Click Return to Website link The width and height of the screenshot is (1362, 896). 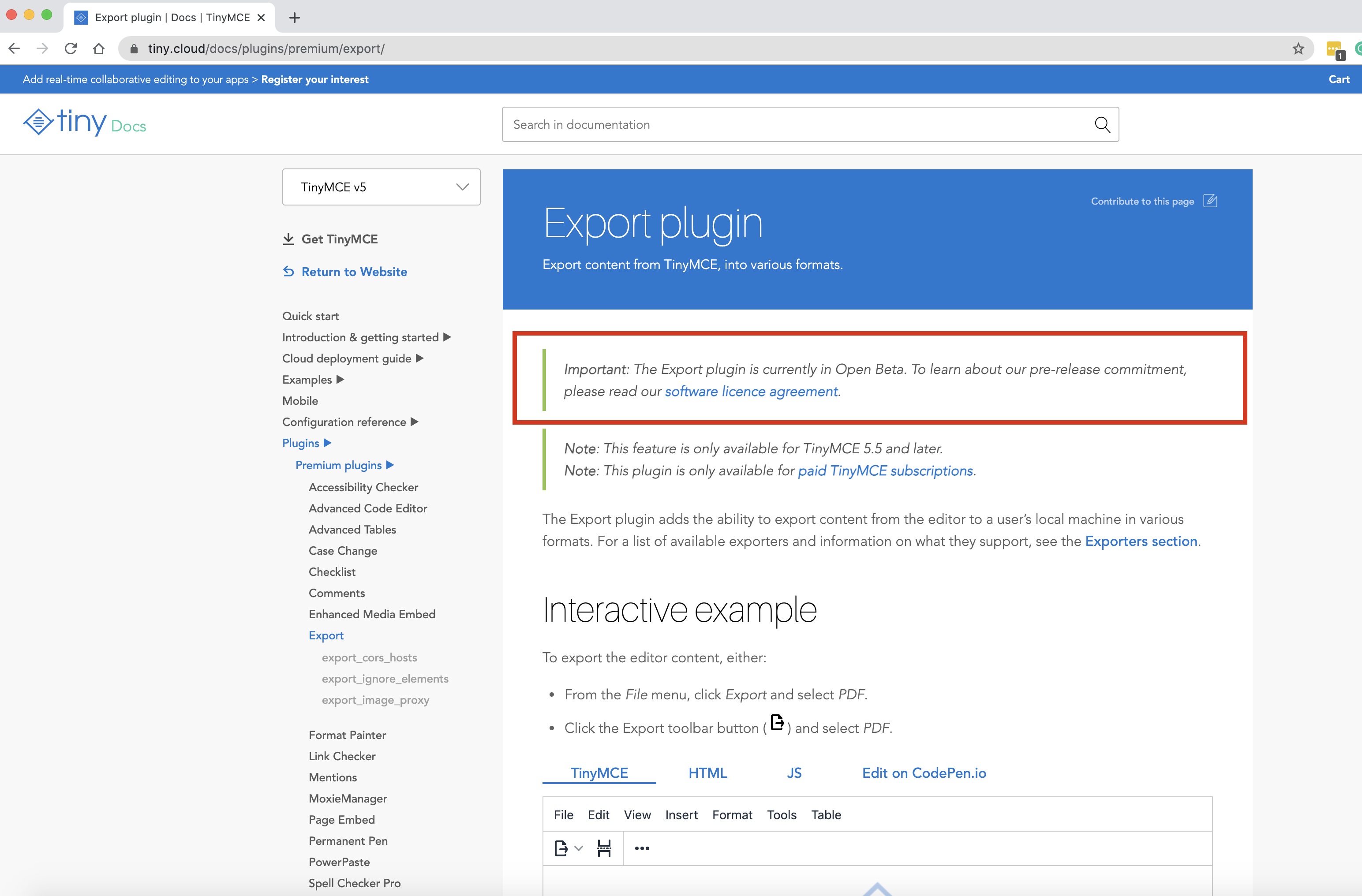354,272
